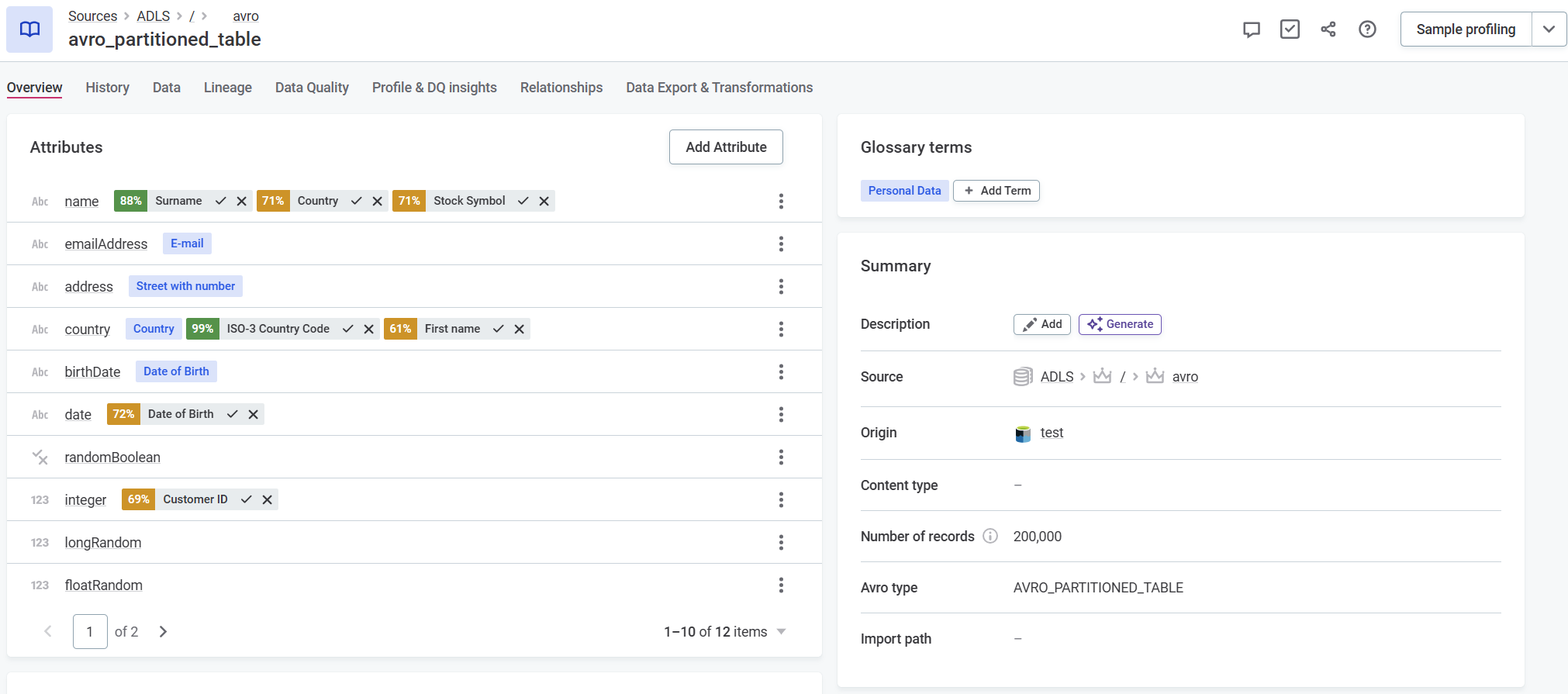The width and height of the screenshot is (1568, 694).
Task: Open the help question mark icon
Action: point(1367,29)
